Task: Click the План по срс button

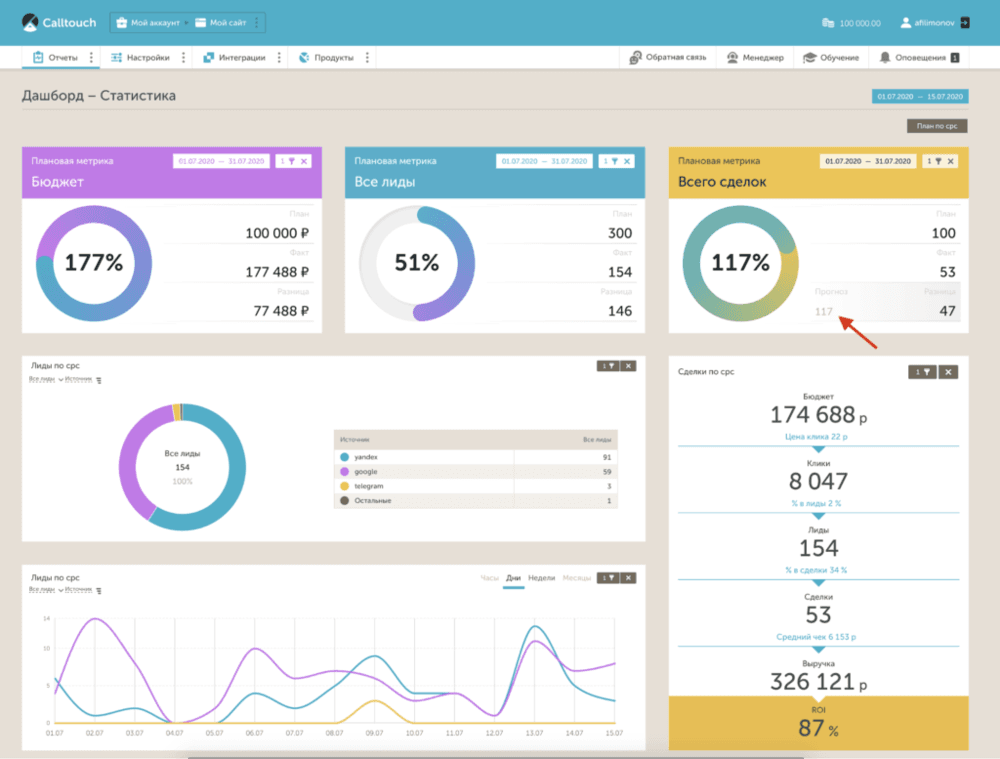Action: click(937, 126)
